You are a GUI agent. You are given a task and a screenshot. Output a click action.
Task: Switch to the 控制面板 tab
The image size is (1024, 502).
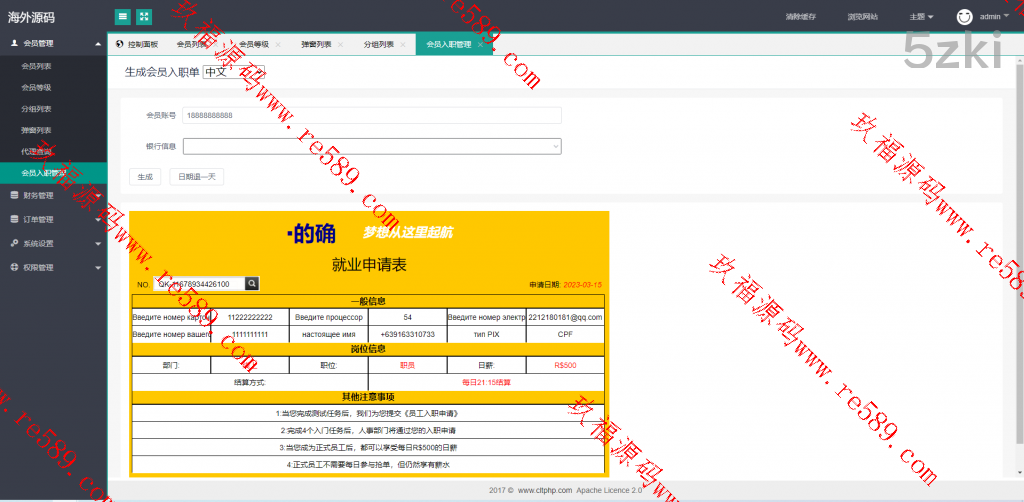coord(137,45)
